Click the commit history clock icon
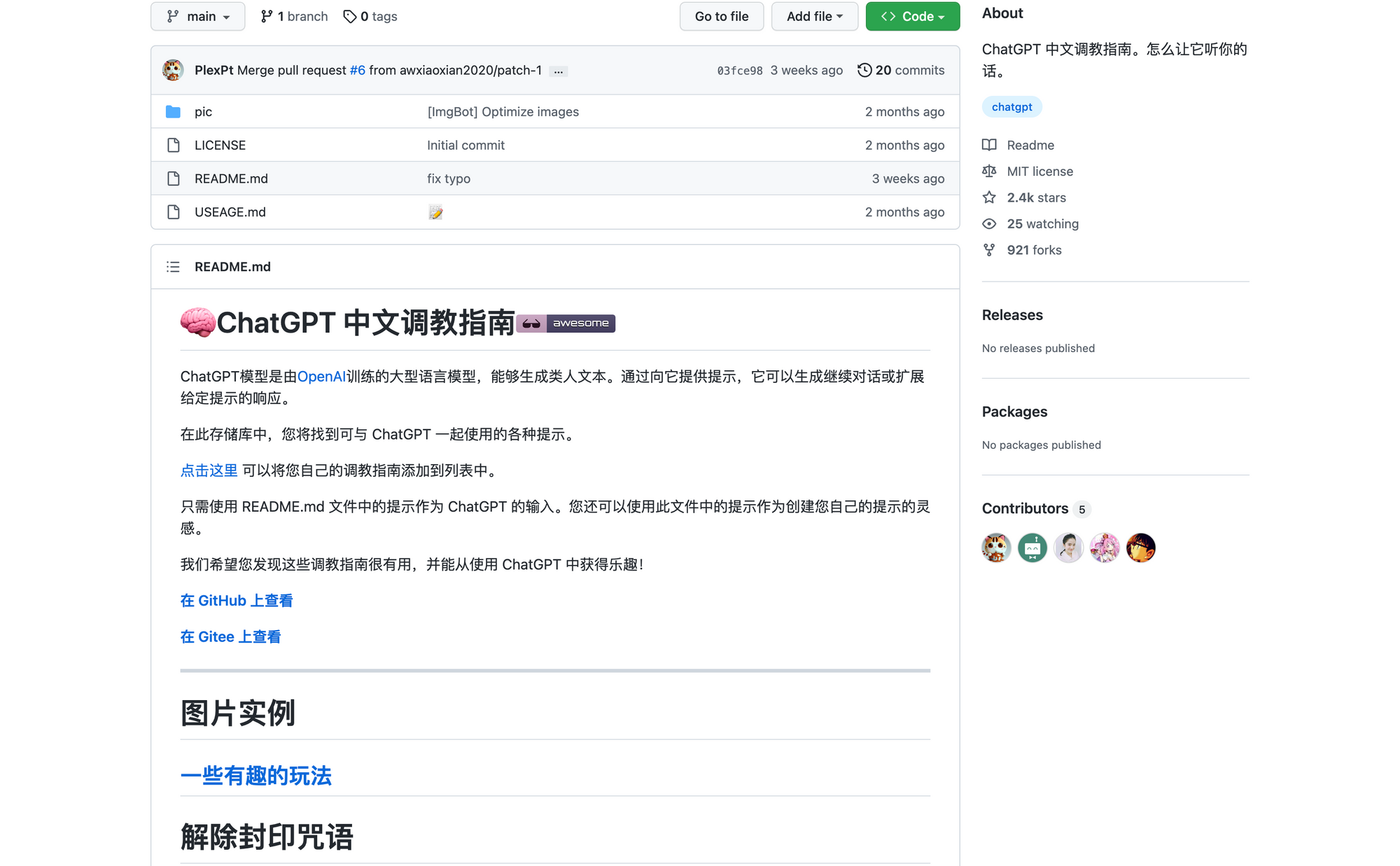 (864, 70)
